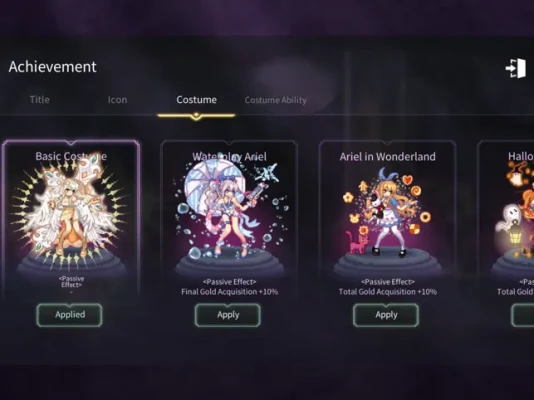The height and width of the screenshot is (400, 534).
Task: Click the Final Gold Acquisition +10% text
Action: point(230,292)
